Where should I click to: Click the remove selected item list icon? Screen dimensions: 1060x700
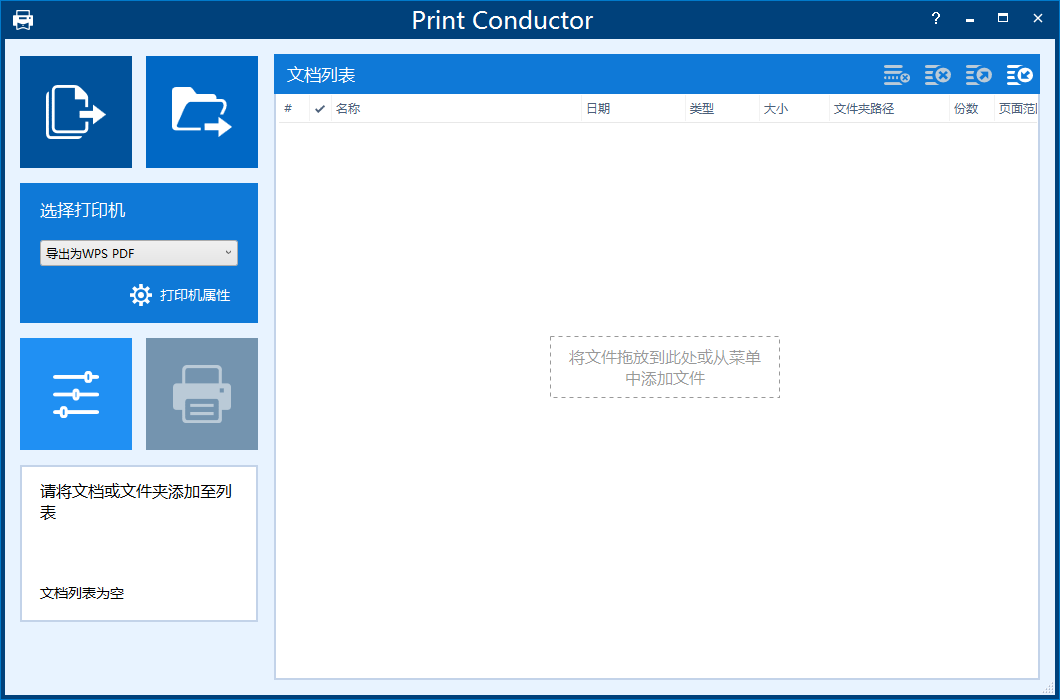896,75
